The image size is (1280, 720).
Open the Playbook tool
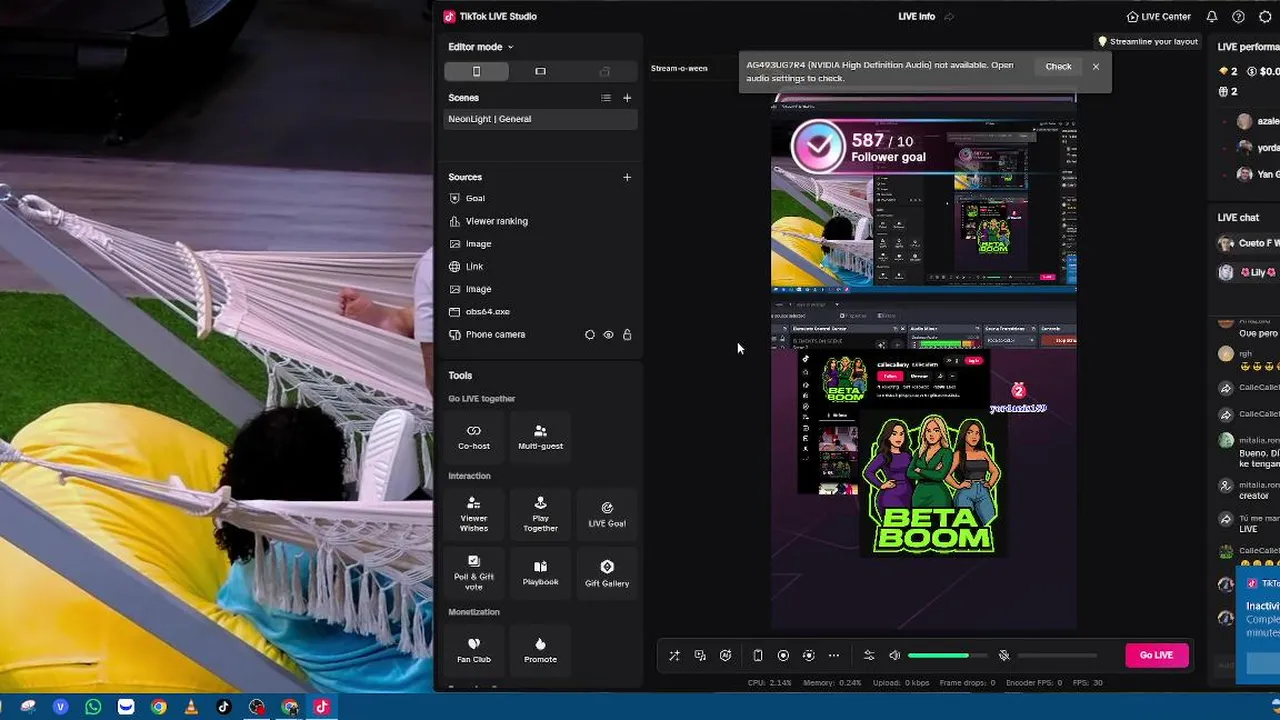tap(540, 572)
